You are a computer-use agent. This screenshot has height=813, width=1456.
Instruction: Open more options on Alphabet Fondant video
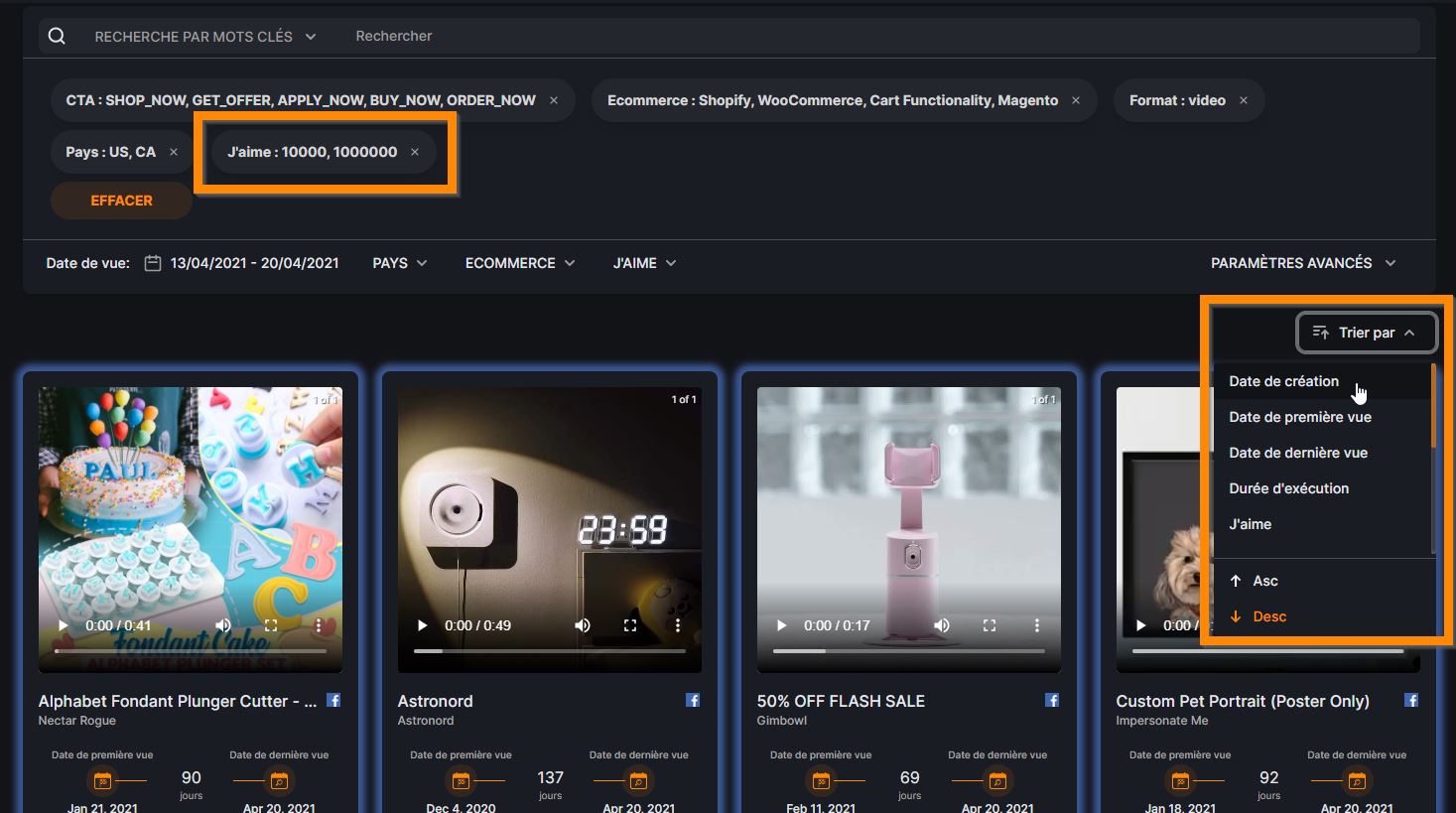click(x=319, y=625)
